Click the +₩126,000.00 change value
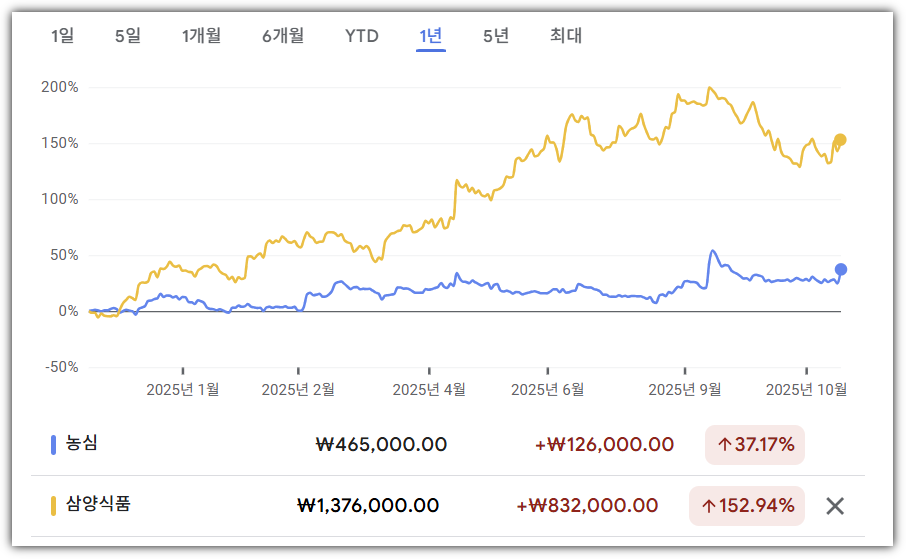The image size is (906, 559). coord(604,445)
